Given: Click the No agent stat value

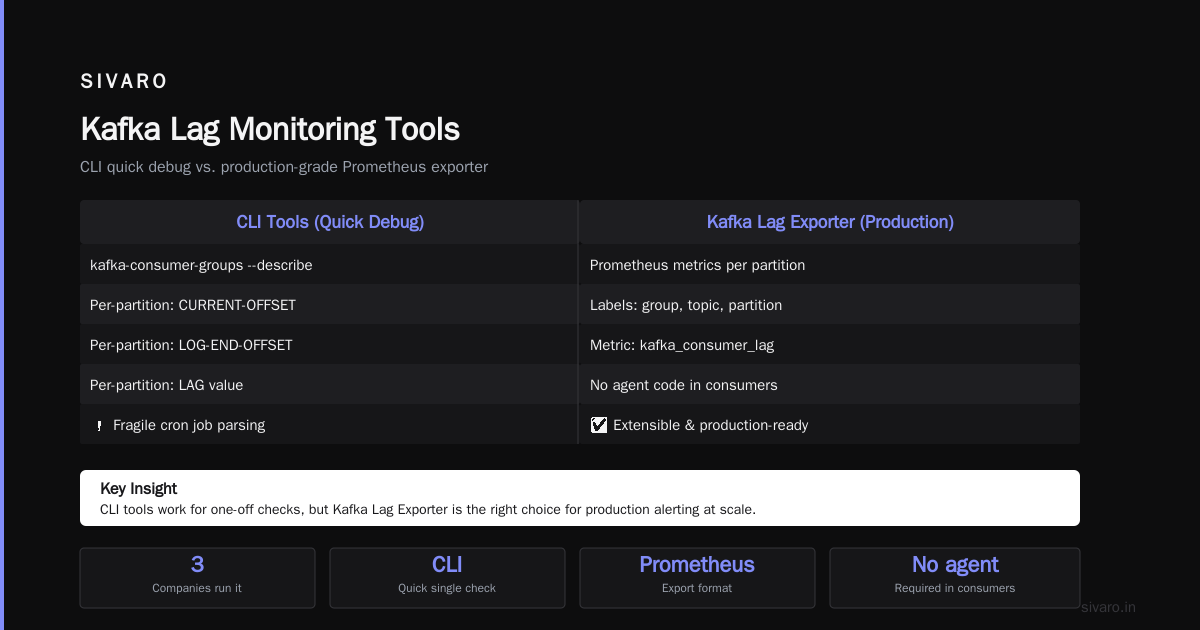Looking at the screenshot, I should [x=955, y=565].
